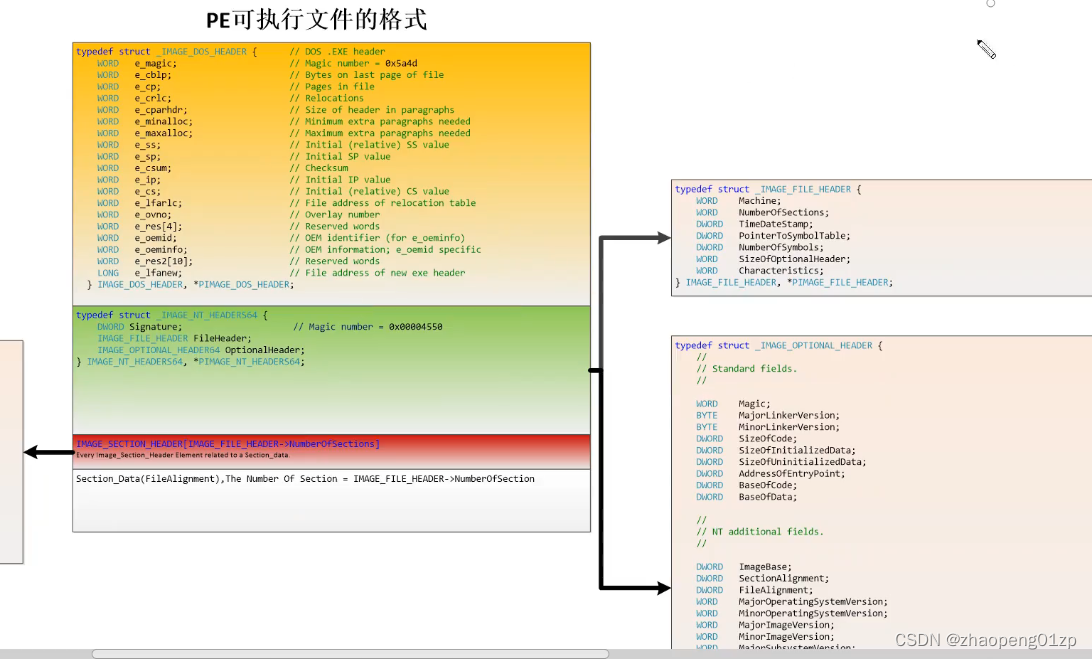Click the "SizeOfOptionalHeader;" field
Viewport: 1092px width, 659px height.
point(795,259)
